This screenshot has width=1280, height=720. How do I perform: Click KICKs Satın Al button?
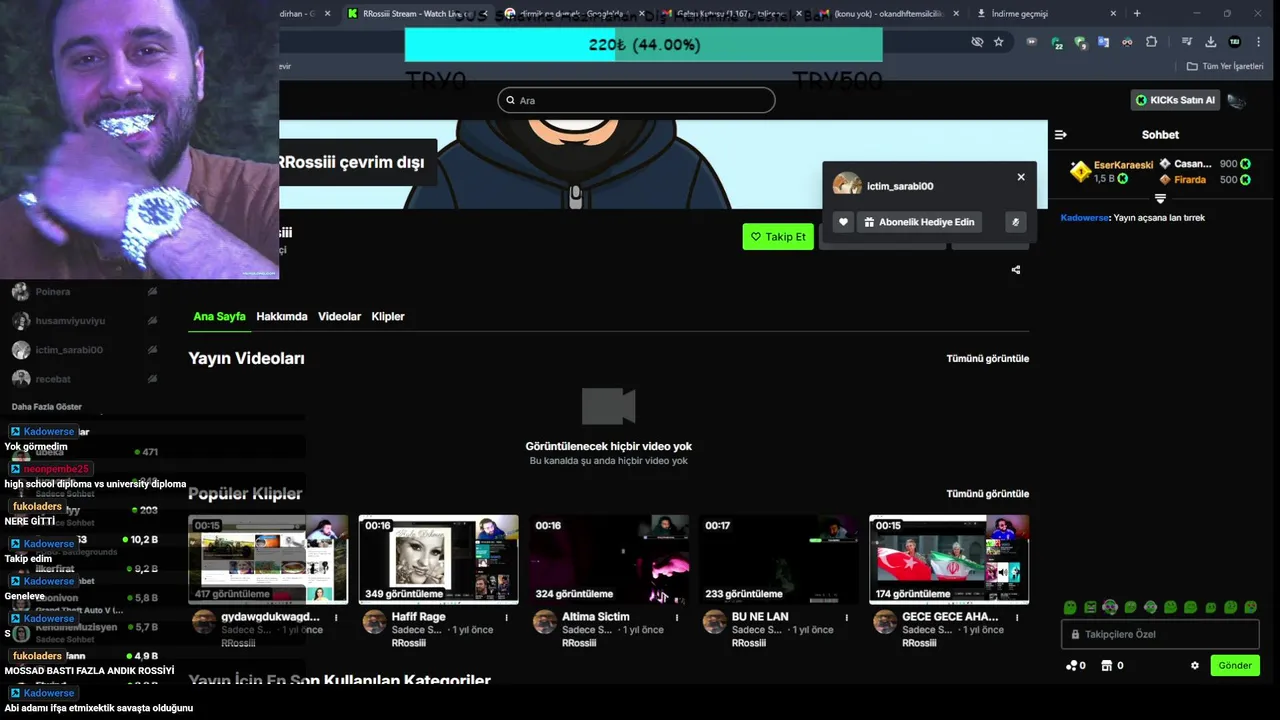tap(1175, 100)
